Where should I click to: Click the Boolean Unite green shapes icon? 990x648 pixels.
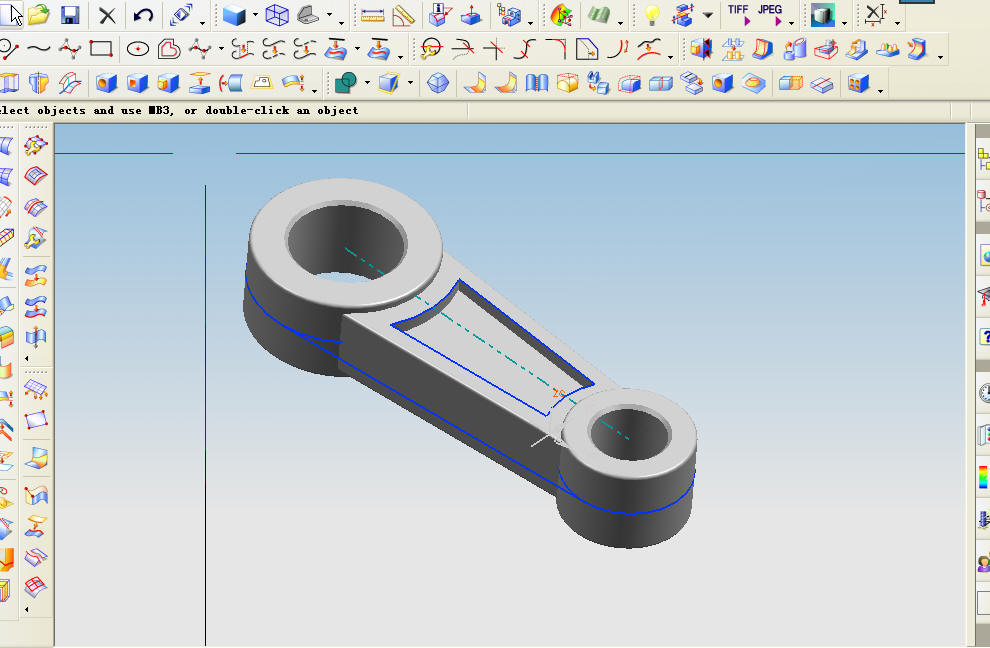(x=346, y=82)
